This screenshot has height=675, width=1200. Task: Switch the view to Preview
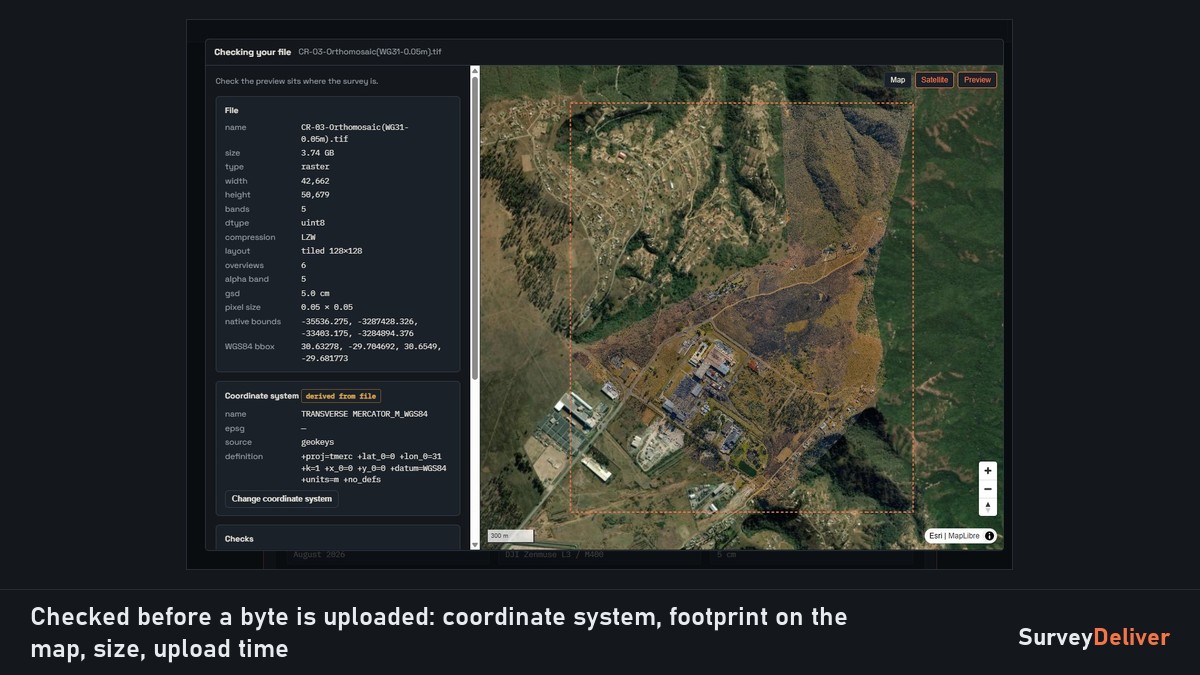point(977,80)
